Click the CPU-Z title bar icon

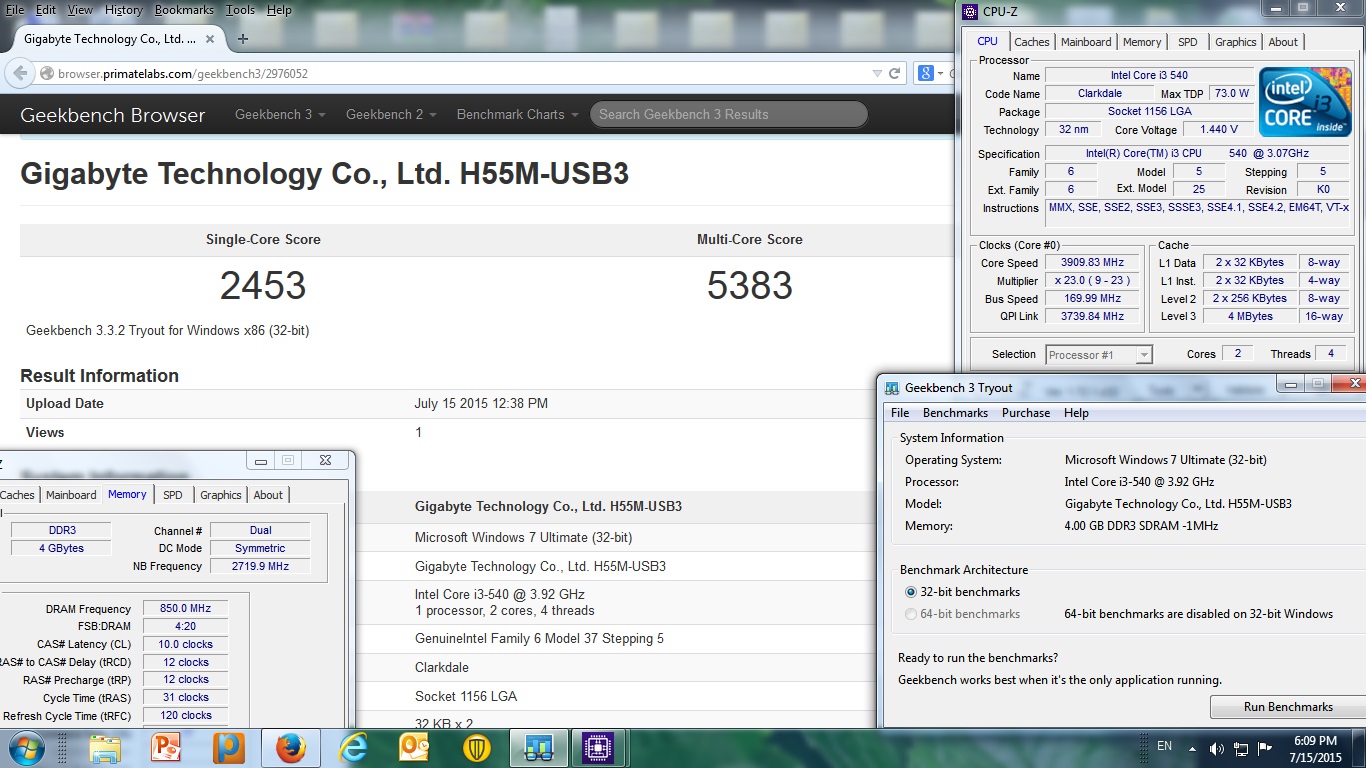(x=969, y=12)
